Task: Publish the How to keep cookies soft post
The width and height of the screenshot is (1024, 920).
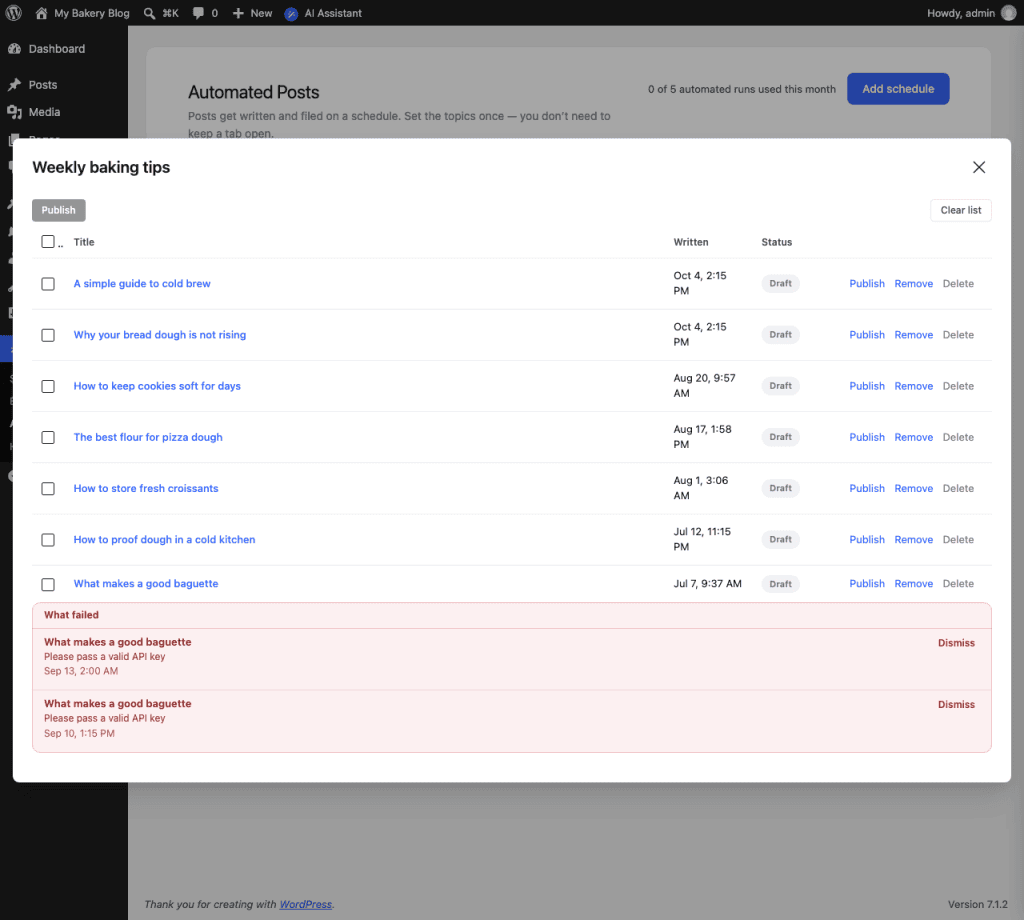Action: point(867,386)
